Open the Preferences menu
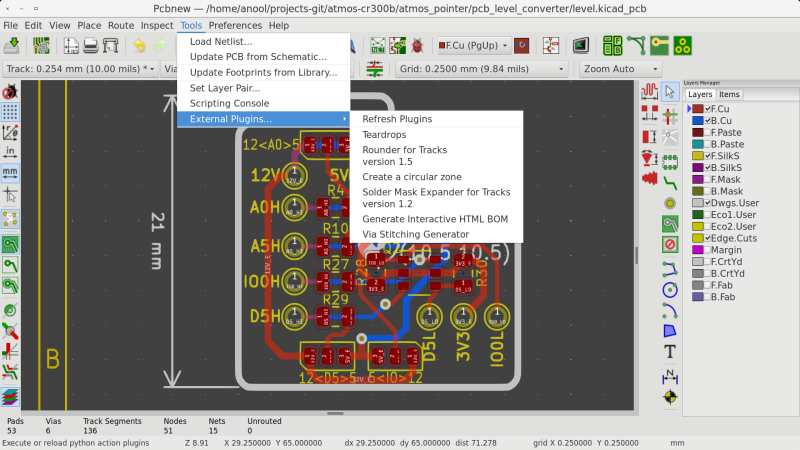The width and height of the screenshot is (800, 450). point(235,25)
